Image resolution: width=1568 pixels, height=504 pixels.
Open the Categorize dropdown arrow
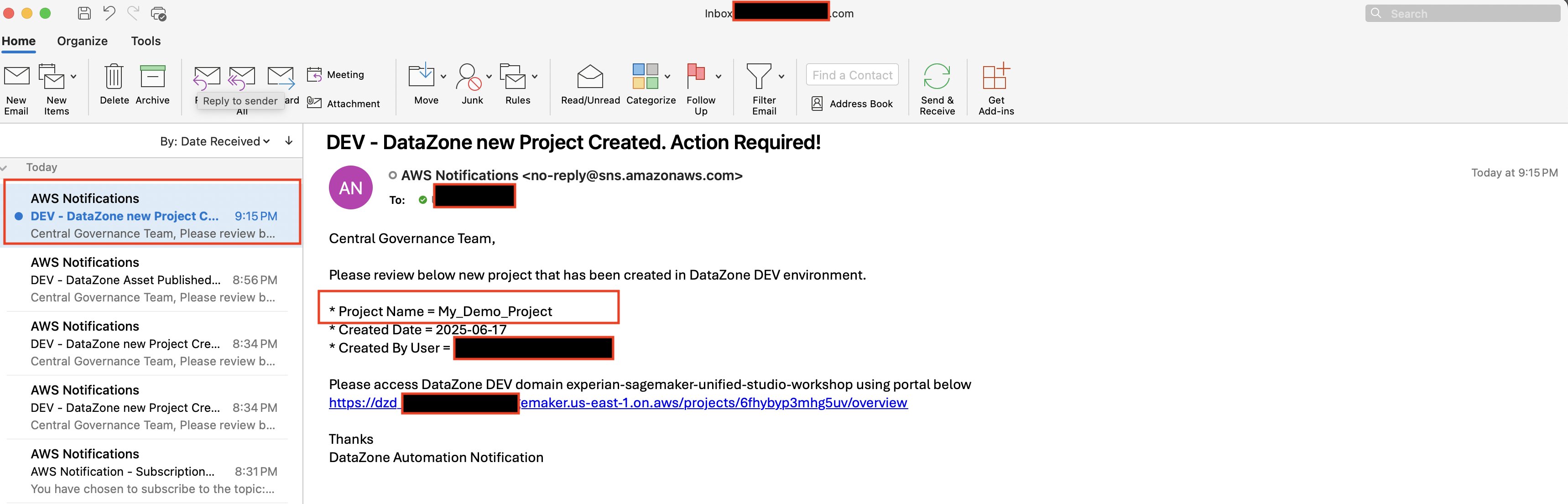(x=668, y=77)
